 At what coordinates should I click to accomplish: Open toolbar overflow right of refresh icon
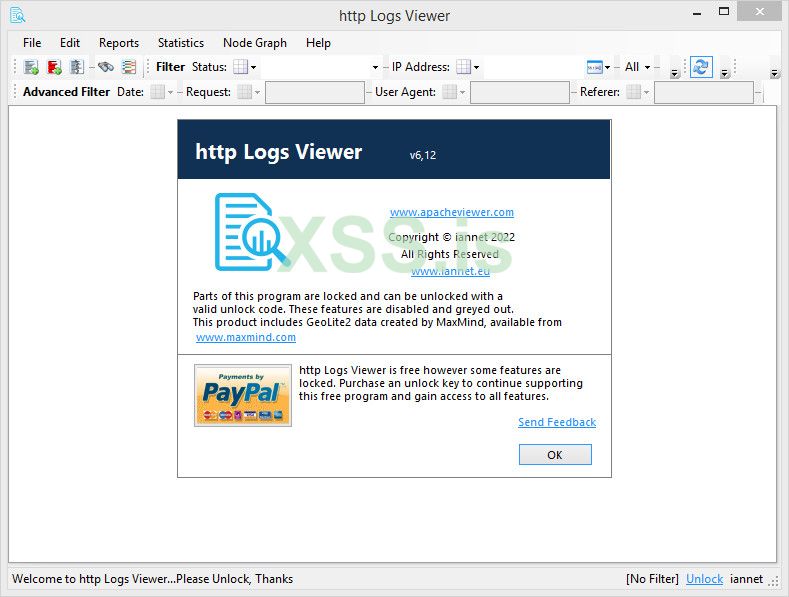(x=725, y=74)
